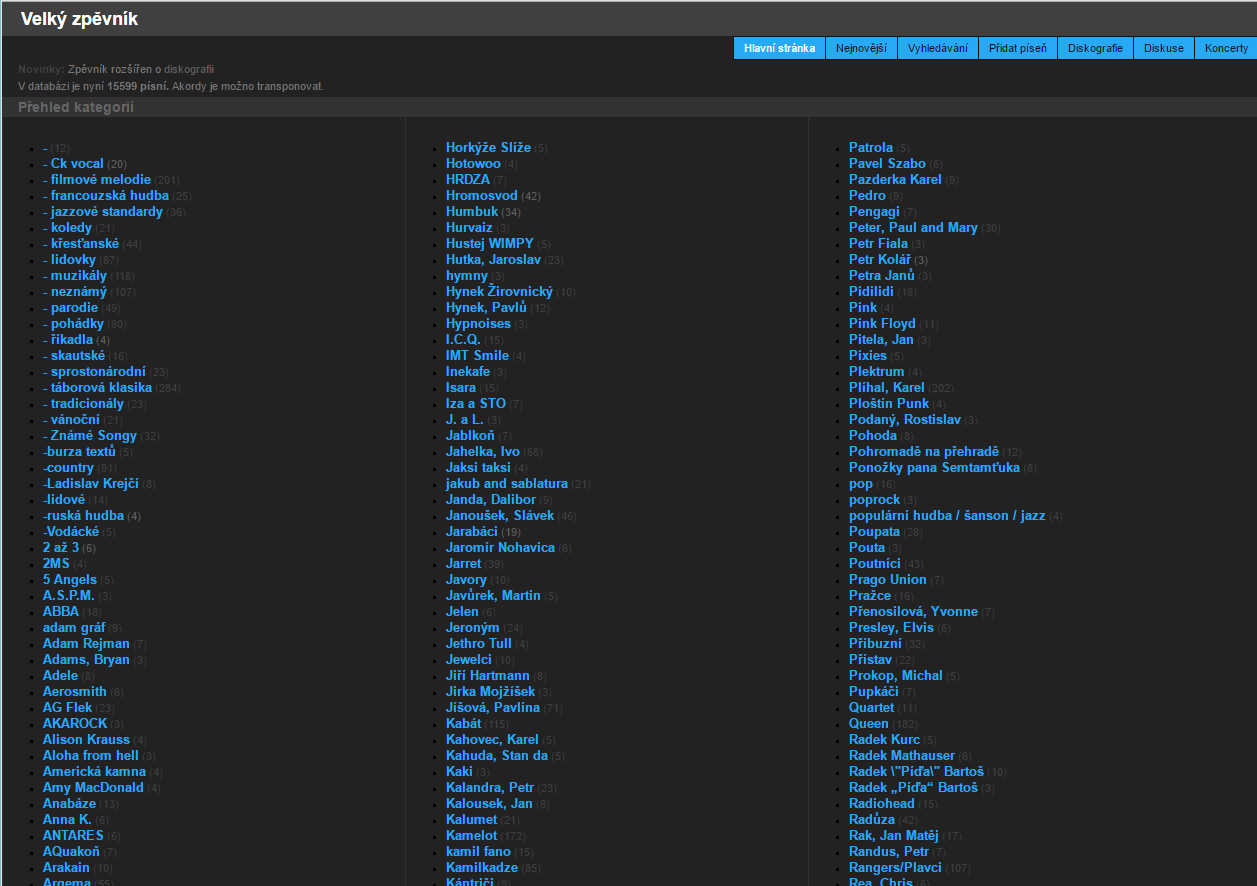This screenshot has height=886, width=1257.
Task: Switch to the Nejnovější tab
Action: pos(861,48)
